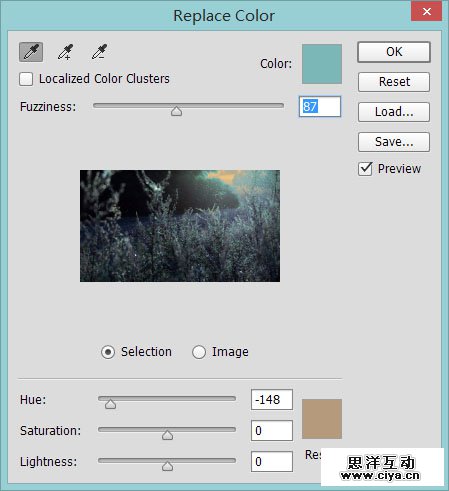The width and height of the screenshot is (449, 491).
Task: Click the OK button
Action: click(394, 52)
